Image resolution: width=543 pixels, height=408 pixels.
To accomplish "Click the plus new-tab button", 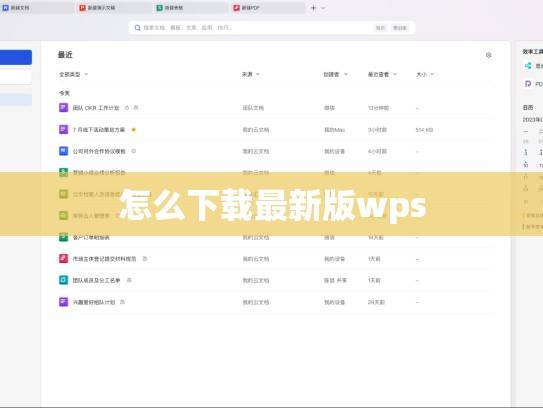I will pyautogui.click(x=313, y=8).
